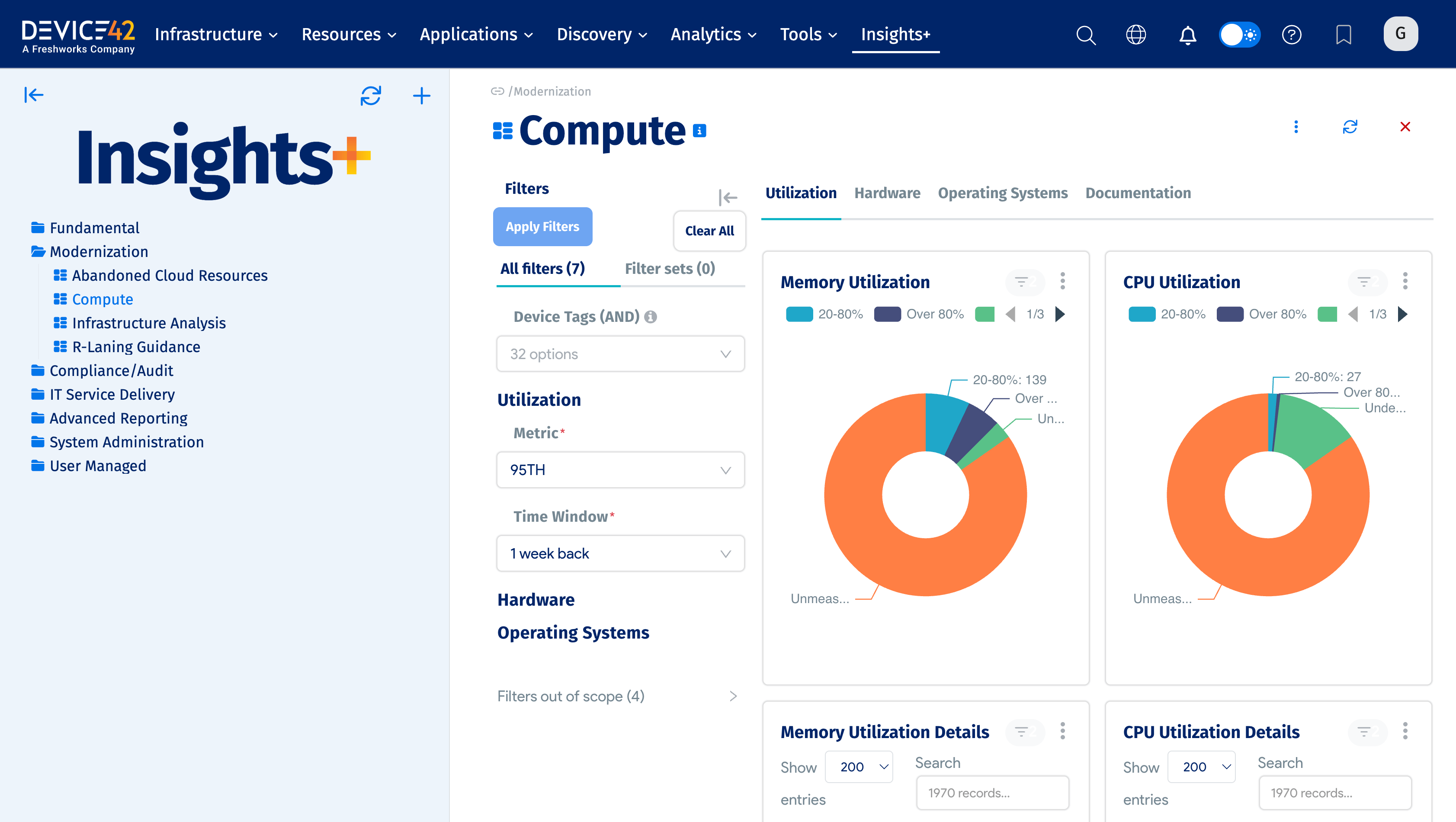1456x822 pixels.
Task: Open Memory Utilization kebab menu
Action: (1063, 281)
